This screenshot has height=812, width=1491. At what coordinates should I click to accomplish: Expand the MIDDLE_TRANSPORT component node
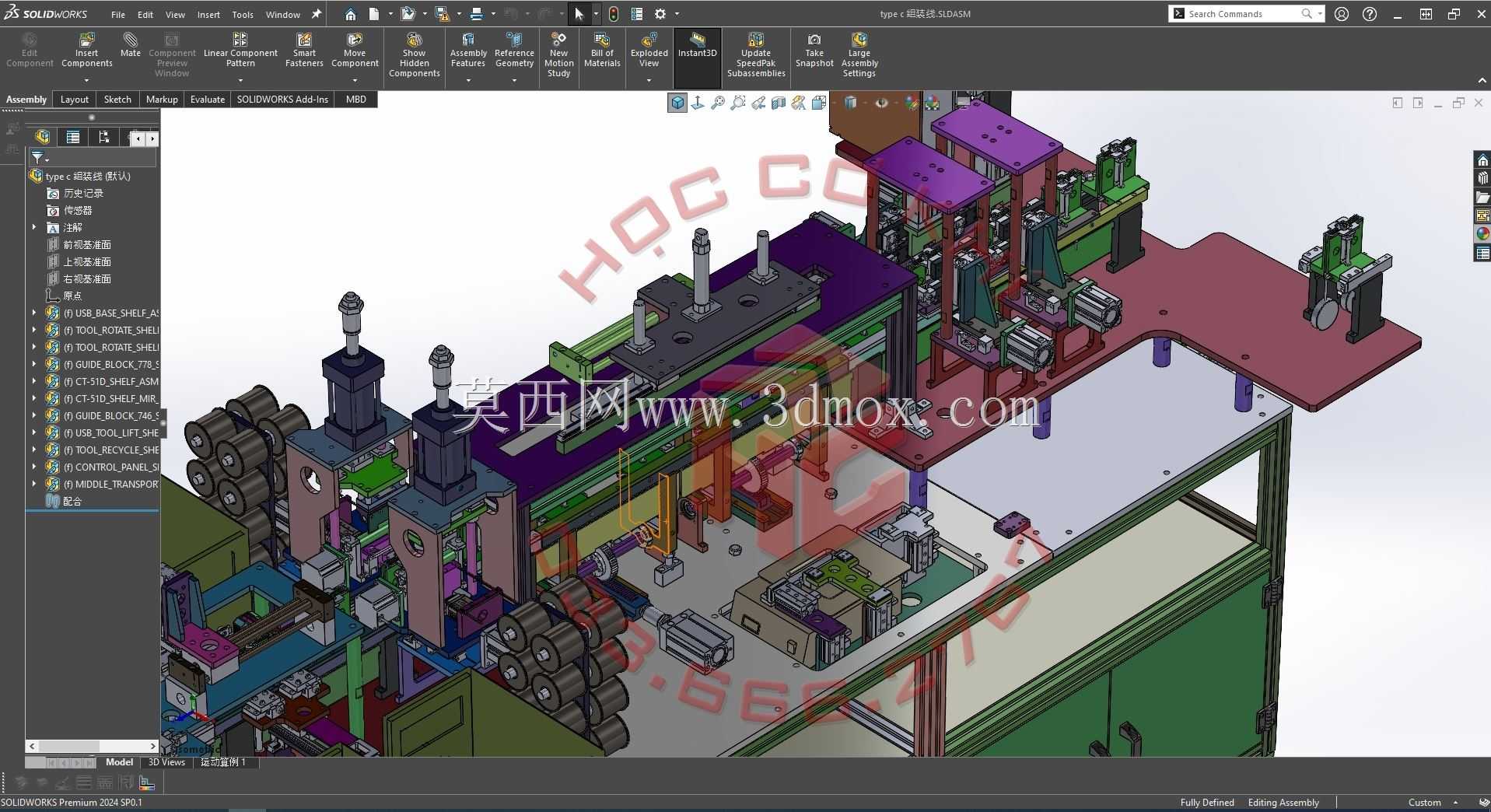point(33,484)
